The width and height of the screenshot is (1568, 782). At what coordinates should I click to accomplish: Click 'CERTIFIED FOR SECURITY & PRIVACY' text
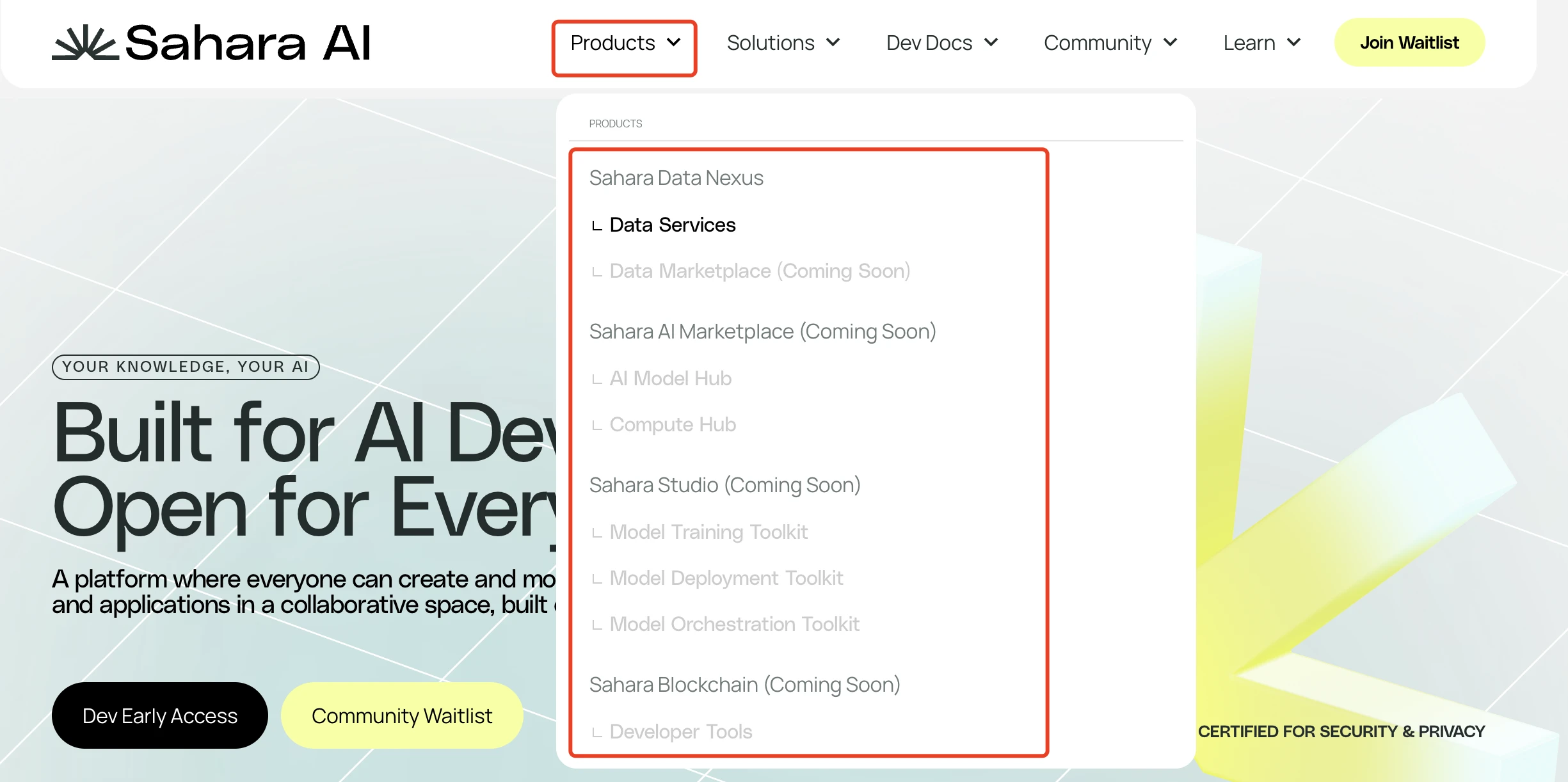1341,731
